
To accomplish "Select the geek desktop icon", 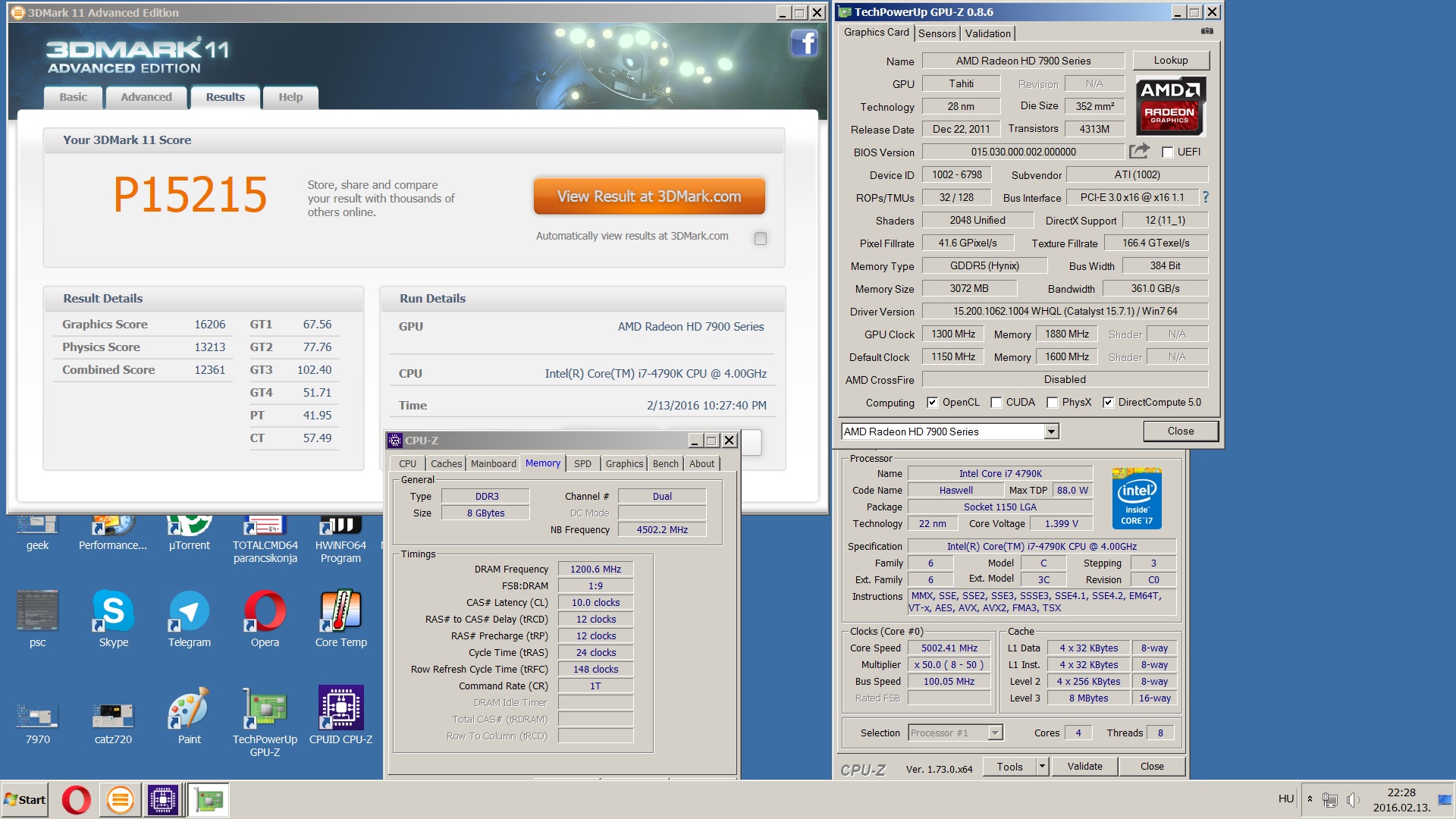I will coord(38,534).
